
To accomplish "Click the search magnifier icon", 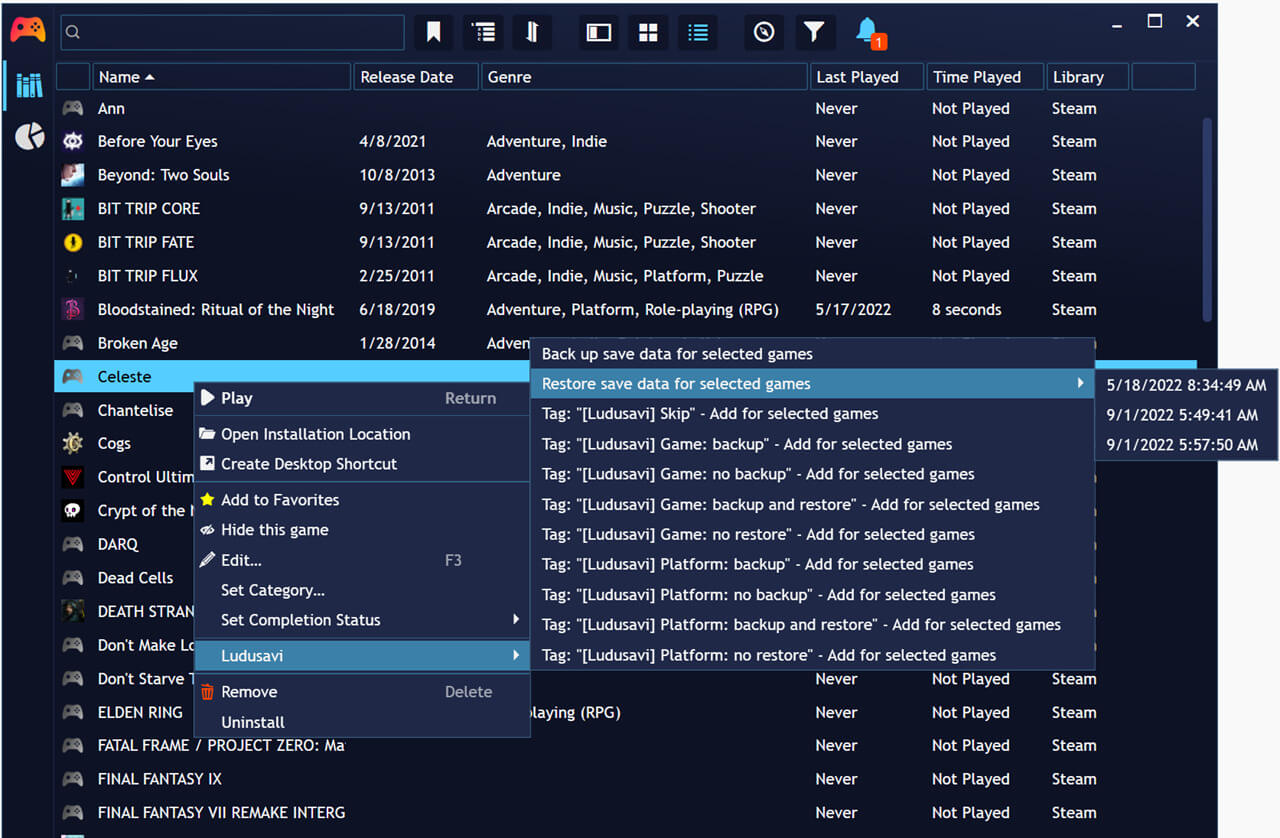I will click(73, 32).
